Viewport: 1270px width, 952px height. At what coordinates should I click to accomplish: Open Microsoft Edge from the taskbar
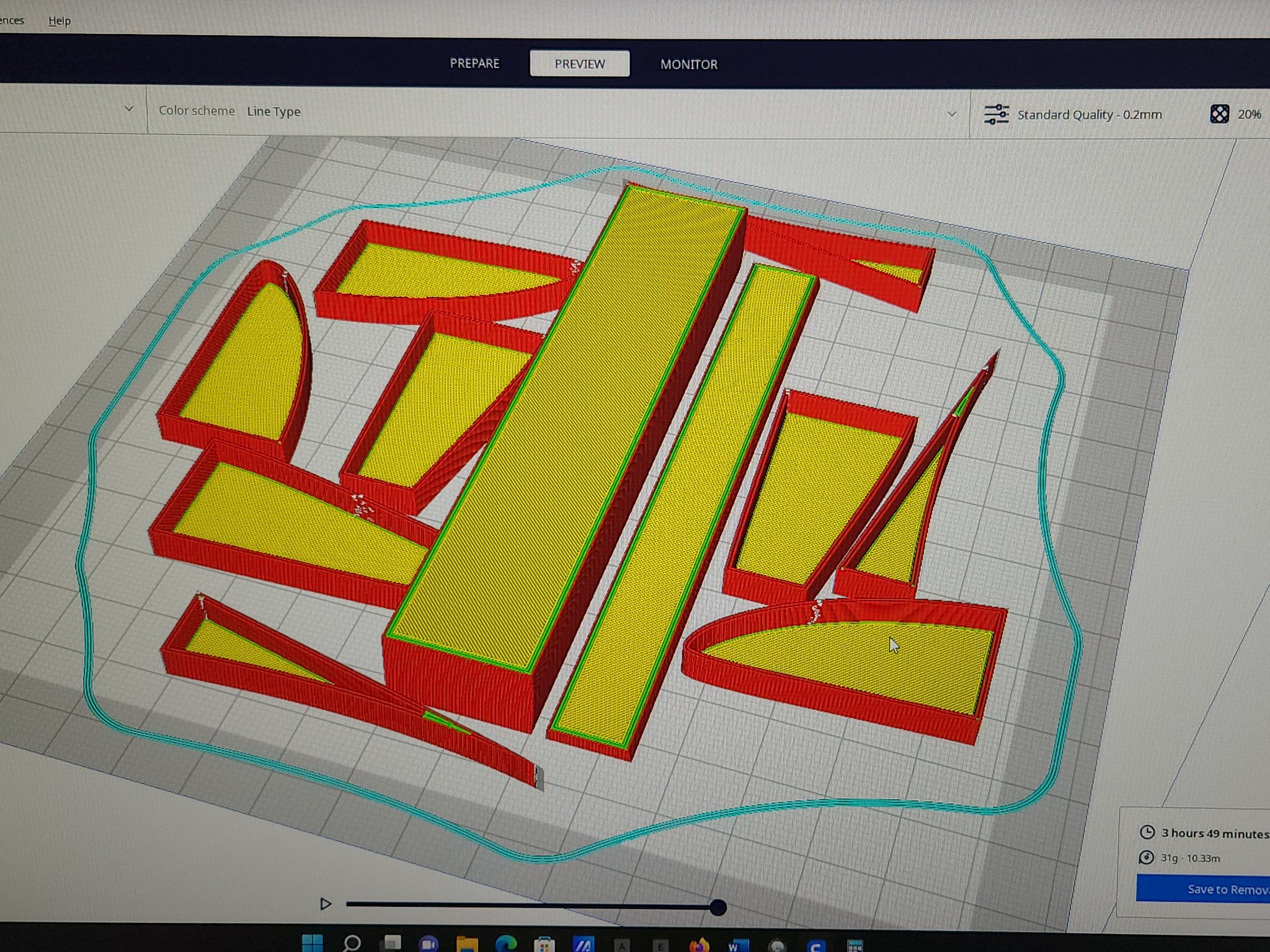pos(505,944)
